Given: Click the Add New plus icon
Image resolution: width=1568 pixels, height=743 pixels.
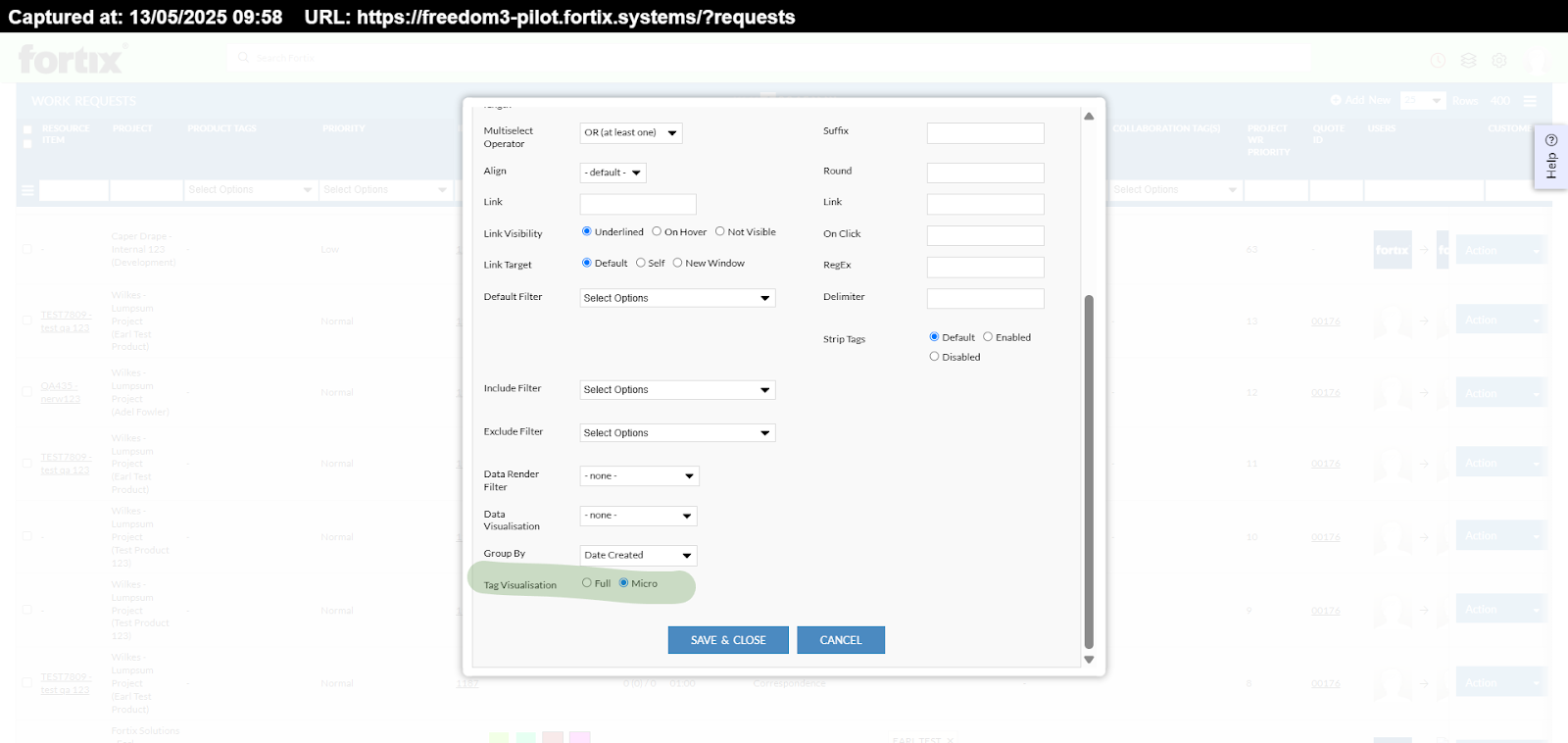Looking at the screenshot, I should click(x=1336, y=100).
